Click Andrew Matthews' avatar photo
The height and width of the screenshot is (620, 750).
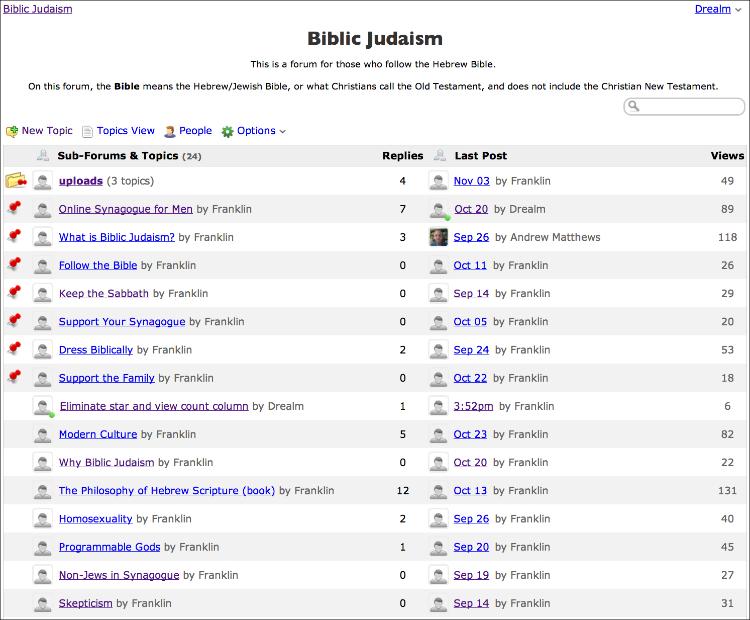[438, 237]
